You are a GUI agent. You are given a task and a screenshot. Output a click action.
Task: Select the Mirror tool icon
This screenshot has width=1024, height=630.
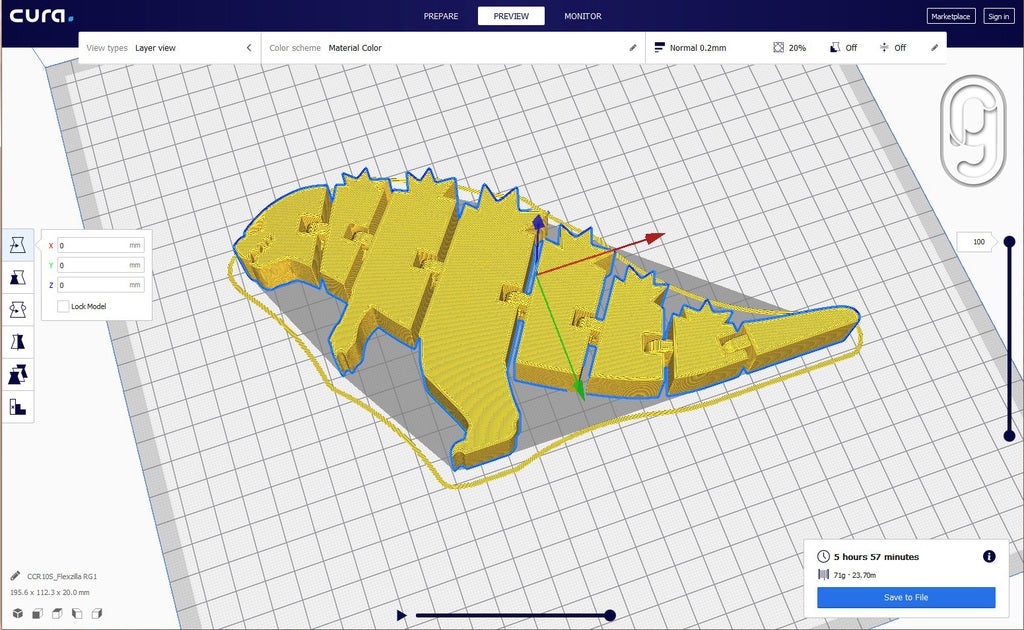click(18, 342)
